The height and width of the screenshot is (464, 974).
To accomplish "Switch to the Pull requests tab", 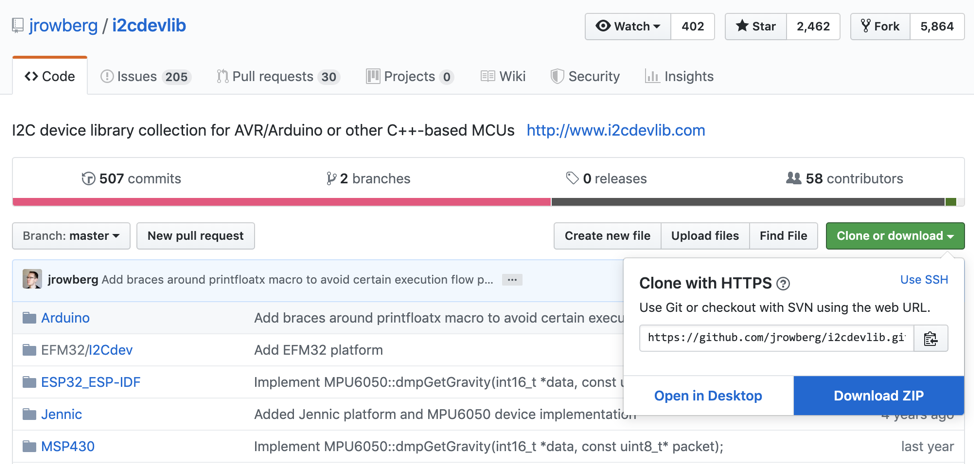I will [x=278, y=76].
